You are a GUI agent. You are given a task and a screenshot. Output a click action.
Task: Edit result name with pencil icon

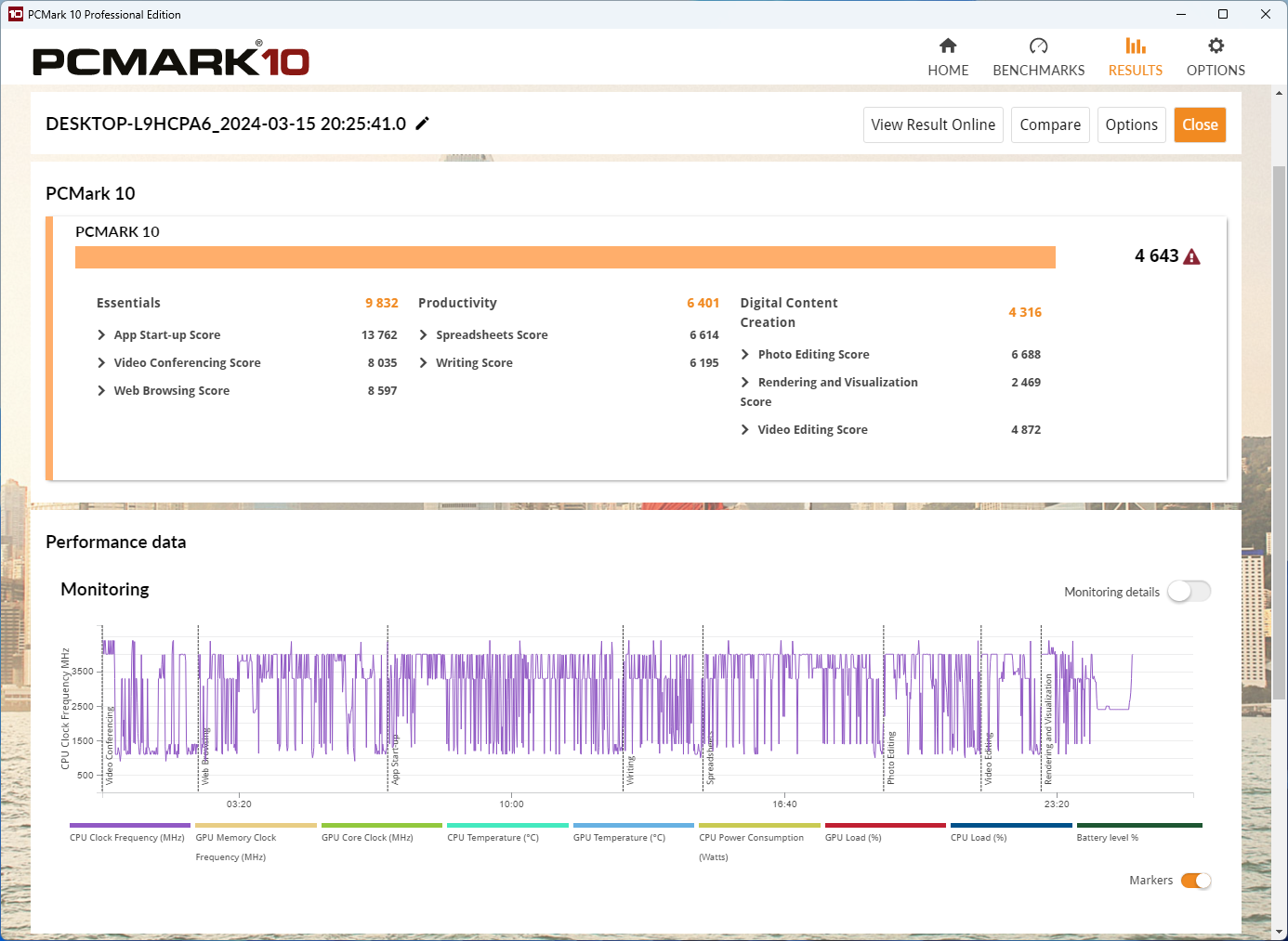tap(423, 124)
